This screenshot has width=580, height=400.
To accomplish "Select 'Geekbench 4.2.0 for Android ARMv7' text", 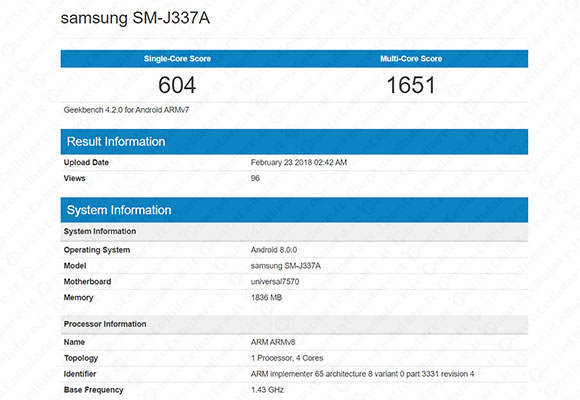I will point(127,110).
